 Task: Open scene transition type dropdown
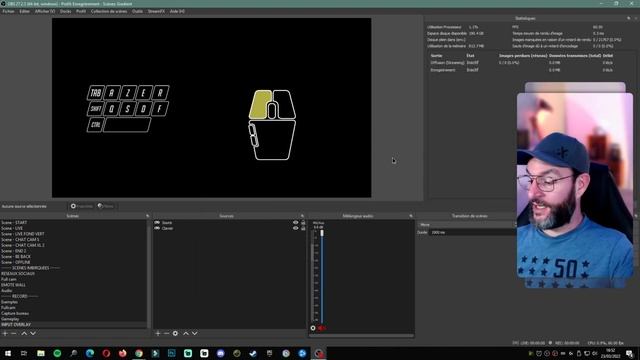point(467,225)
